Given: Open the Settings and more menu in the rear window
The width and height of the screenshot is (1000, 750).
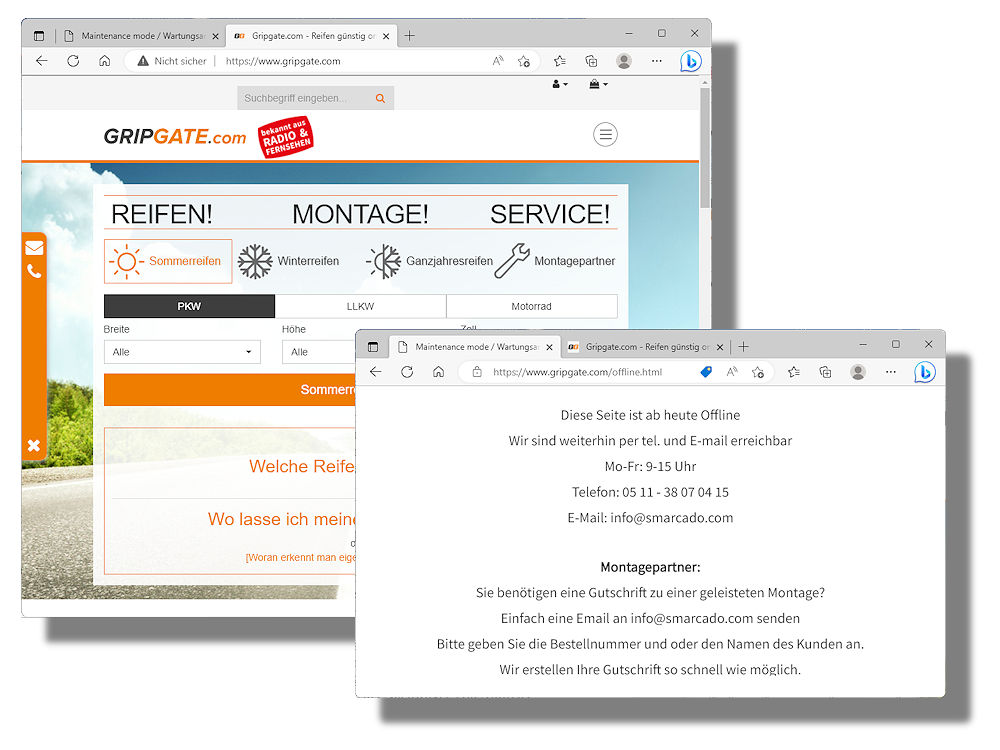Looking at the screenshot, I should click(x=656, y=61).
